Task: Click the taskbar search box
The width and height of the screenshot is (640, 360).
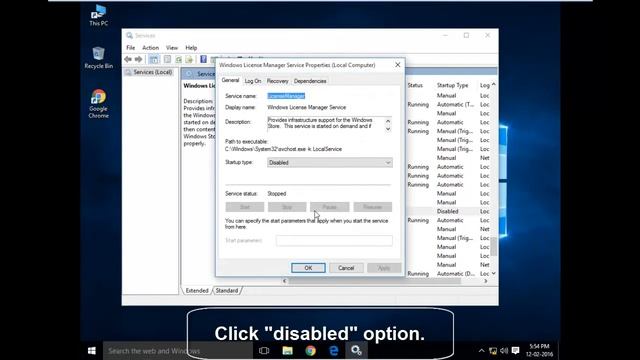Action: point(178,351)
